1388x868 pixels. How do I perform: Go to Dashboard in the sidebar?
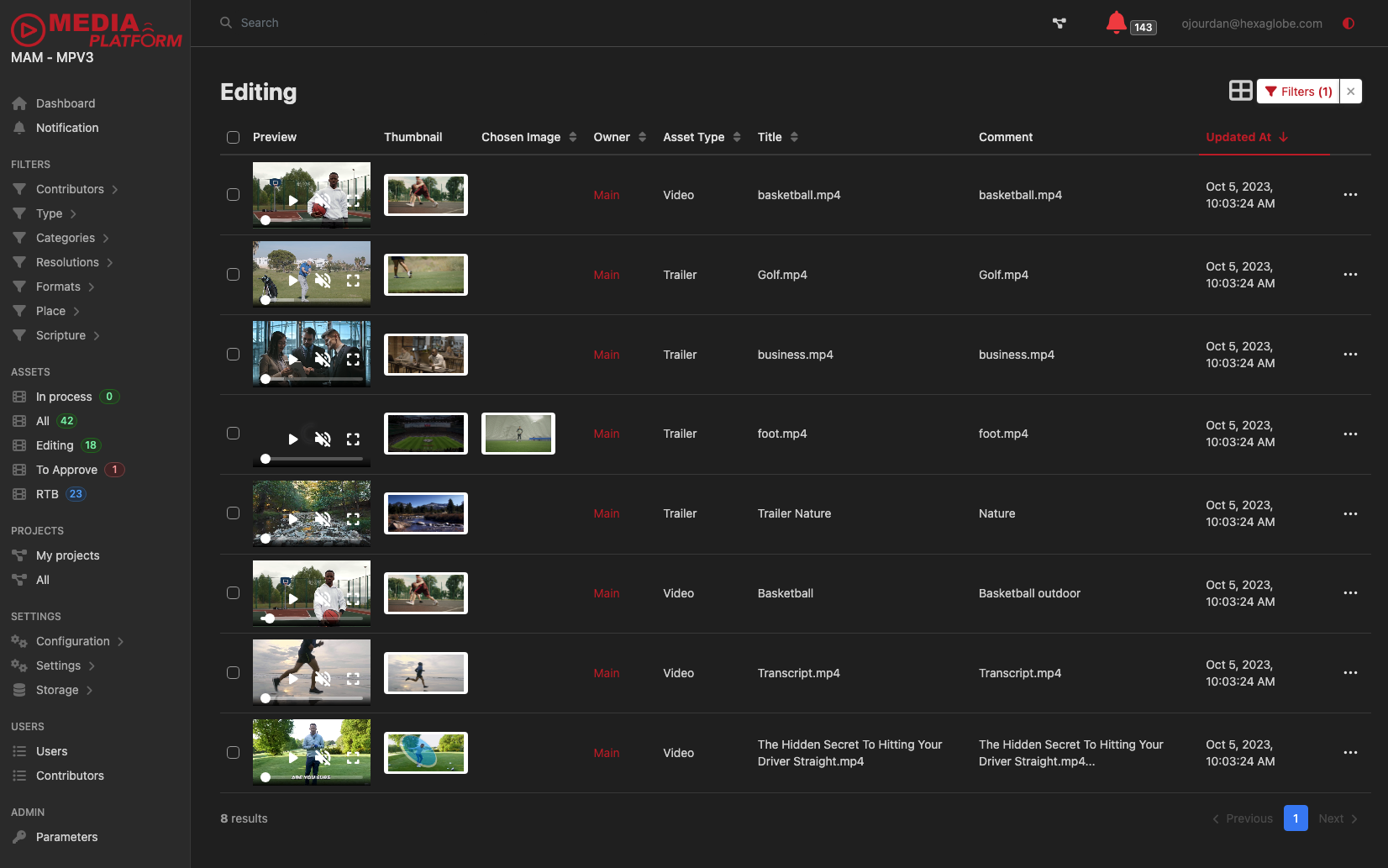click(x=66, y=103)
